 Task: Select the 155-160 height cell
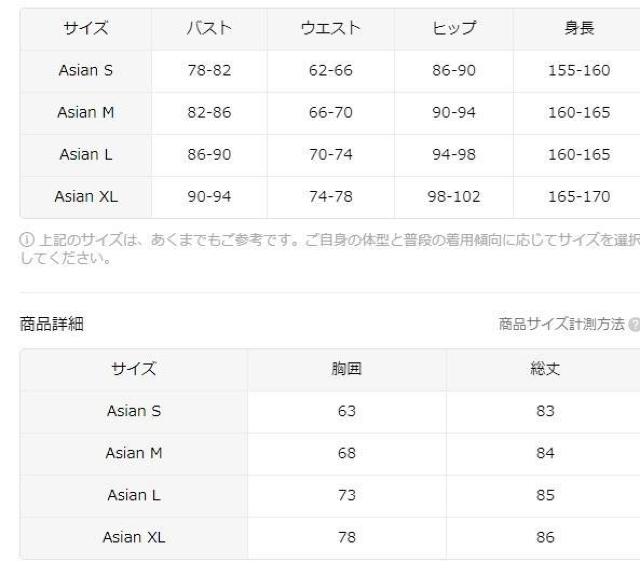578,71
